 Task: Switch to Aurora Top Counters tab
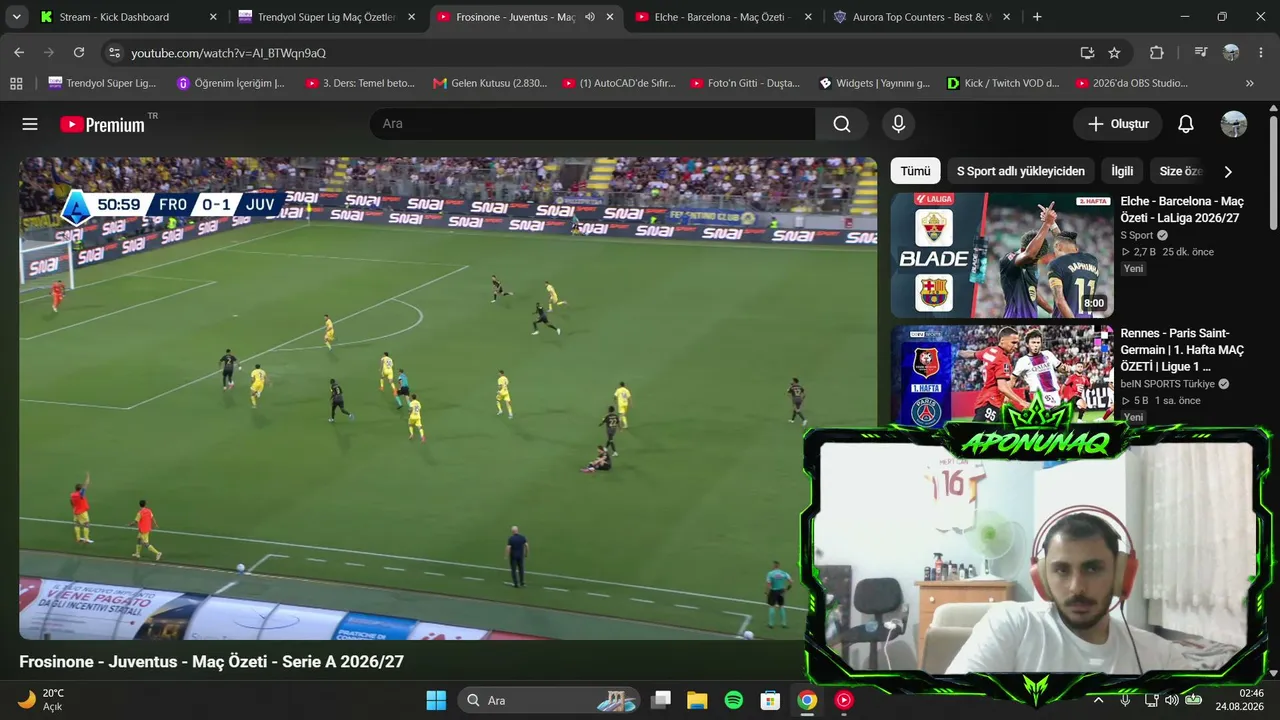(x=921, y=17)
